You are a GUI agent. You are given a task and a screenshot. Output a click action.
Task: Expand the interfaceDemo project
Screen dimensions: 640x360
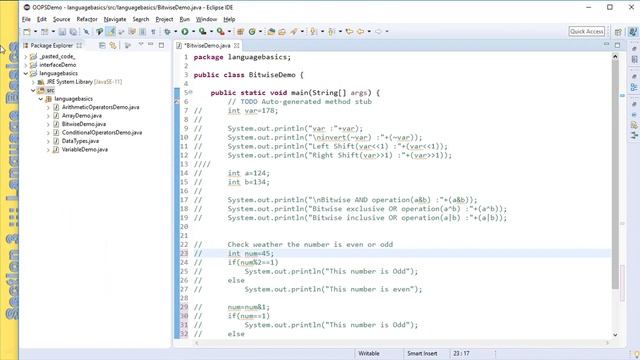pos(26,65)
